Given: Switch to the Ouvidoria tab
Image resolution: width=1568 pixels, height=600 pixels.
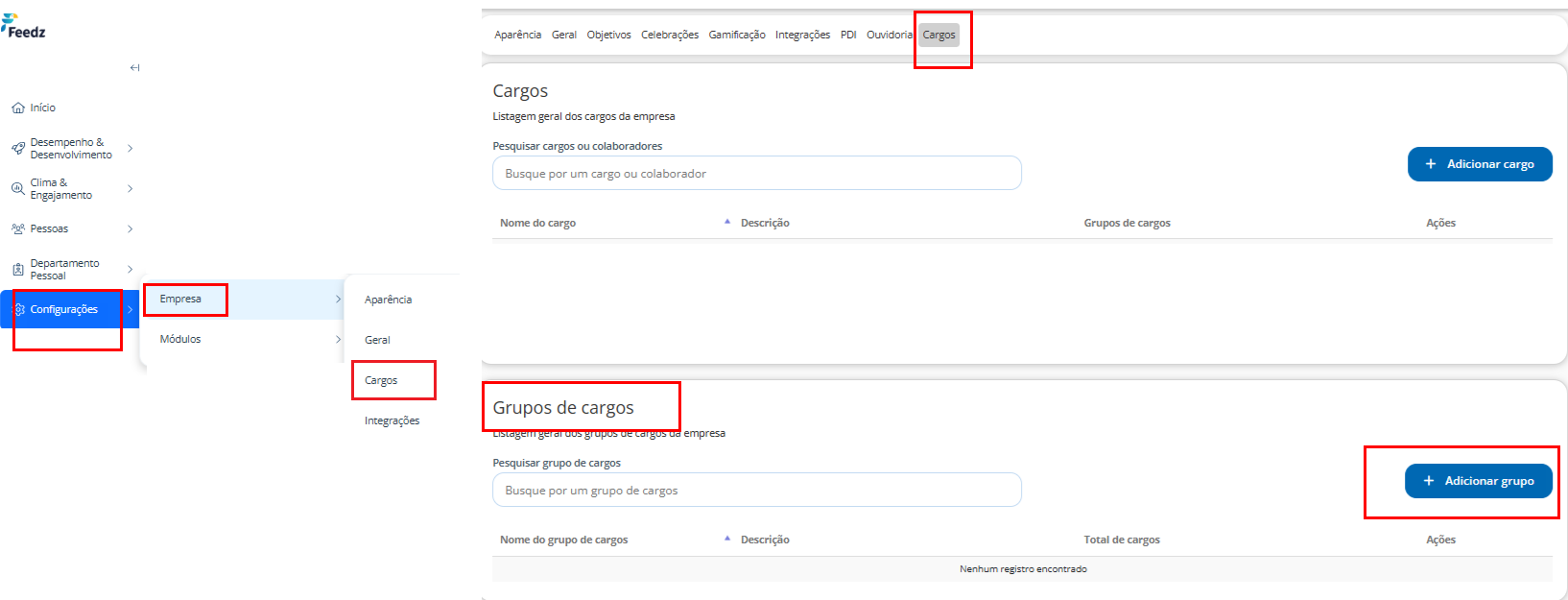Looking at the screenshot, I should (x=890, y=35).
